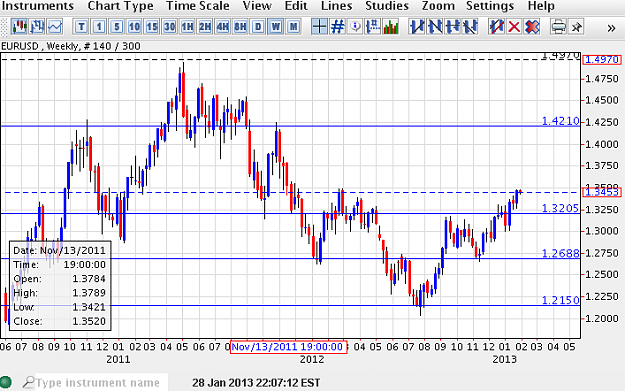
Task: Open the Instruments menu
Action: coord(38,6)
